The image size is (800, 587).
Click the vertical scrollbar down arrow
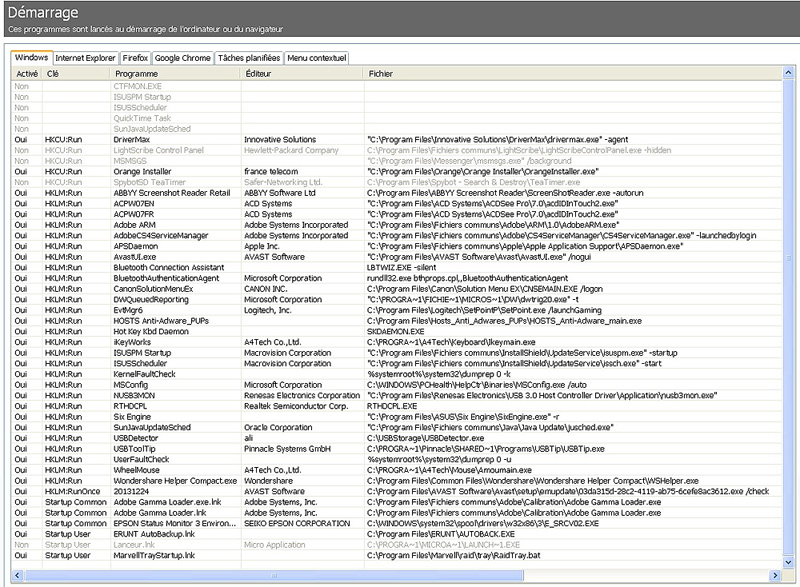click(788, 562)
